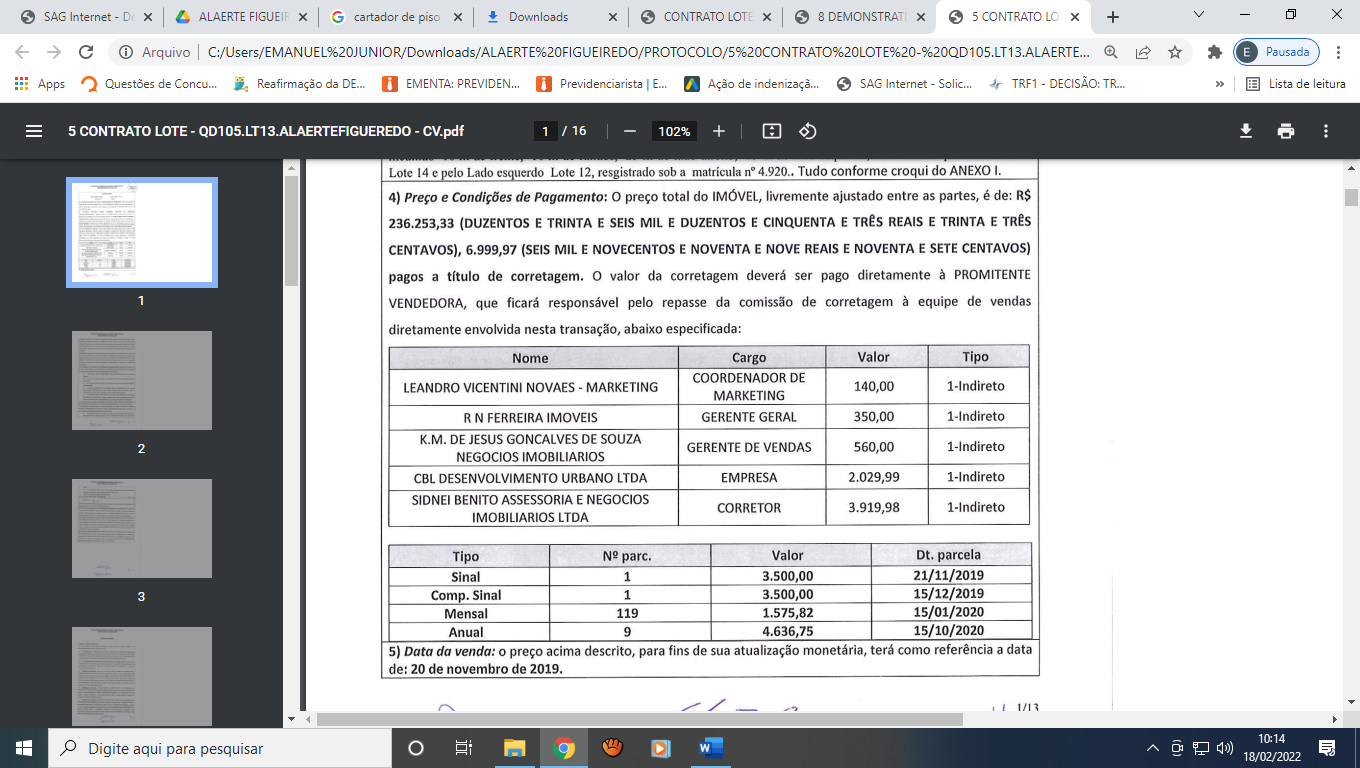The height and width of the screenshot is (768, 1360).
Task: Open SAG Internet - Solic bookmark
Action: click(x=904, y=84)
